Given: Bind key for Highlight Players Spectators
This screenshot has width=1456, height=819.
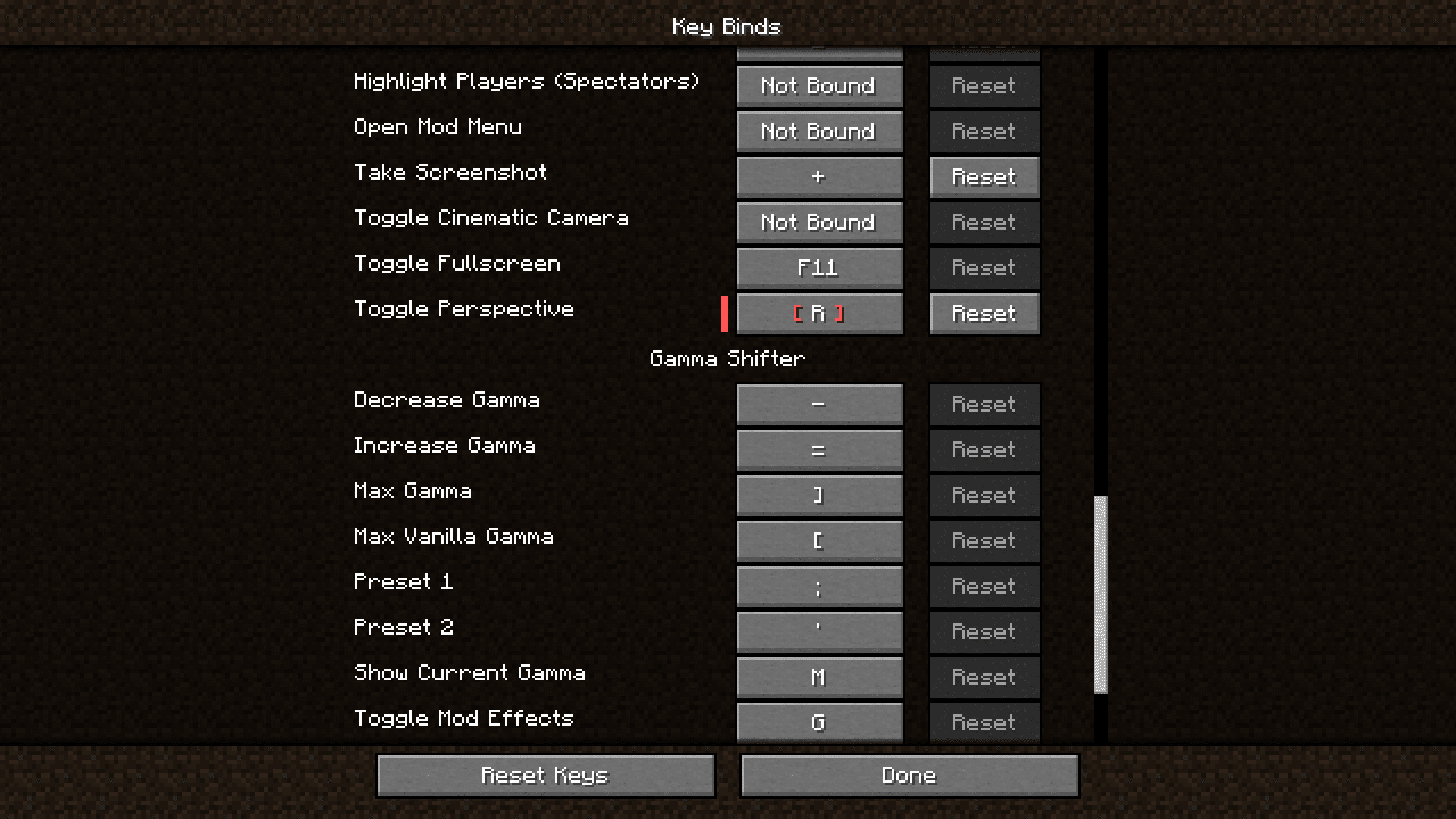Looking at the screenshot, I should (818, 85).
